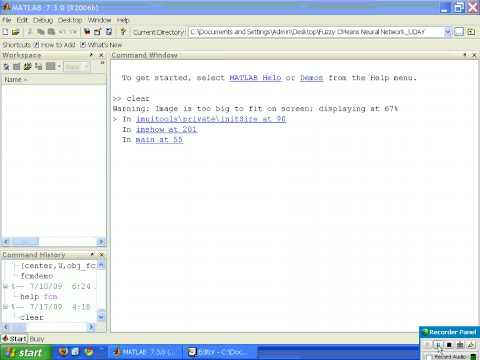Click the Demos link
Screen dimensions: 480x360
tap(311, 78)
